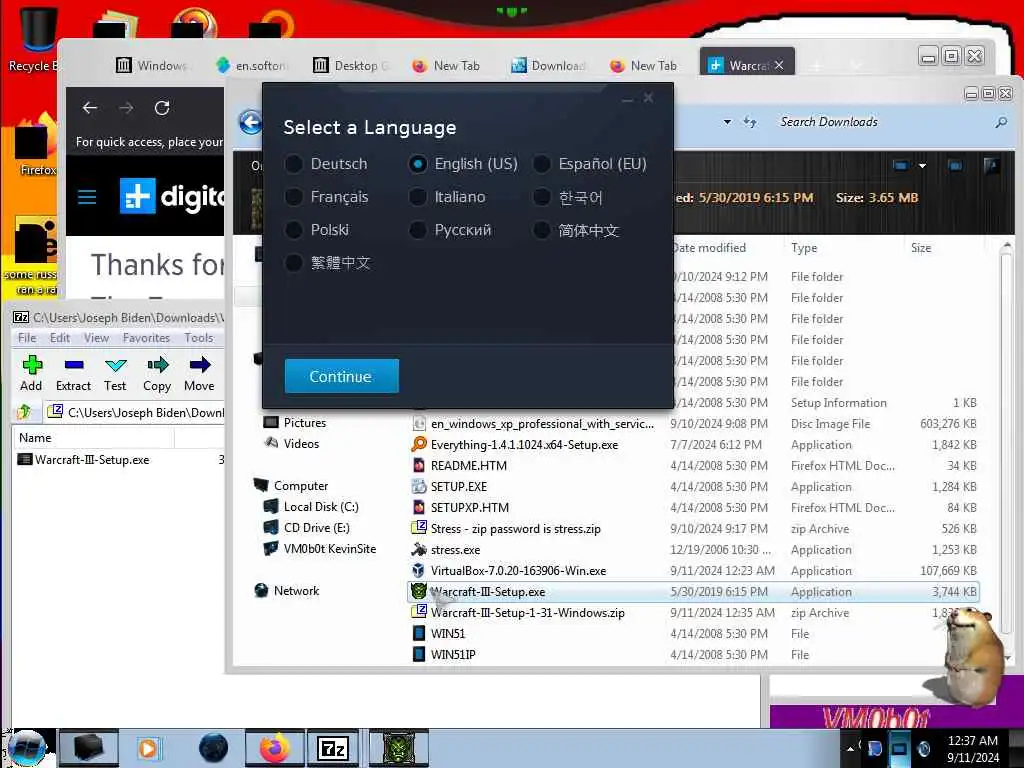Open the hamburger menu on the webpage
The image size is (1024, 768).
(x=87, y=197)
